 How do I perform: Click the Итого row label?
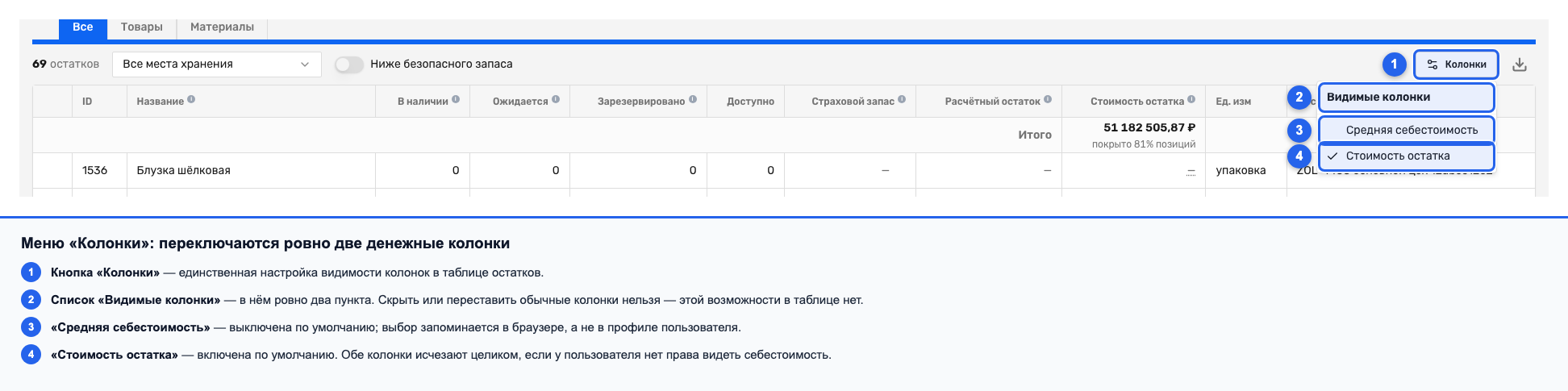click(x=1035, y=135)
